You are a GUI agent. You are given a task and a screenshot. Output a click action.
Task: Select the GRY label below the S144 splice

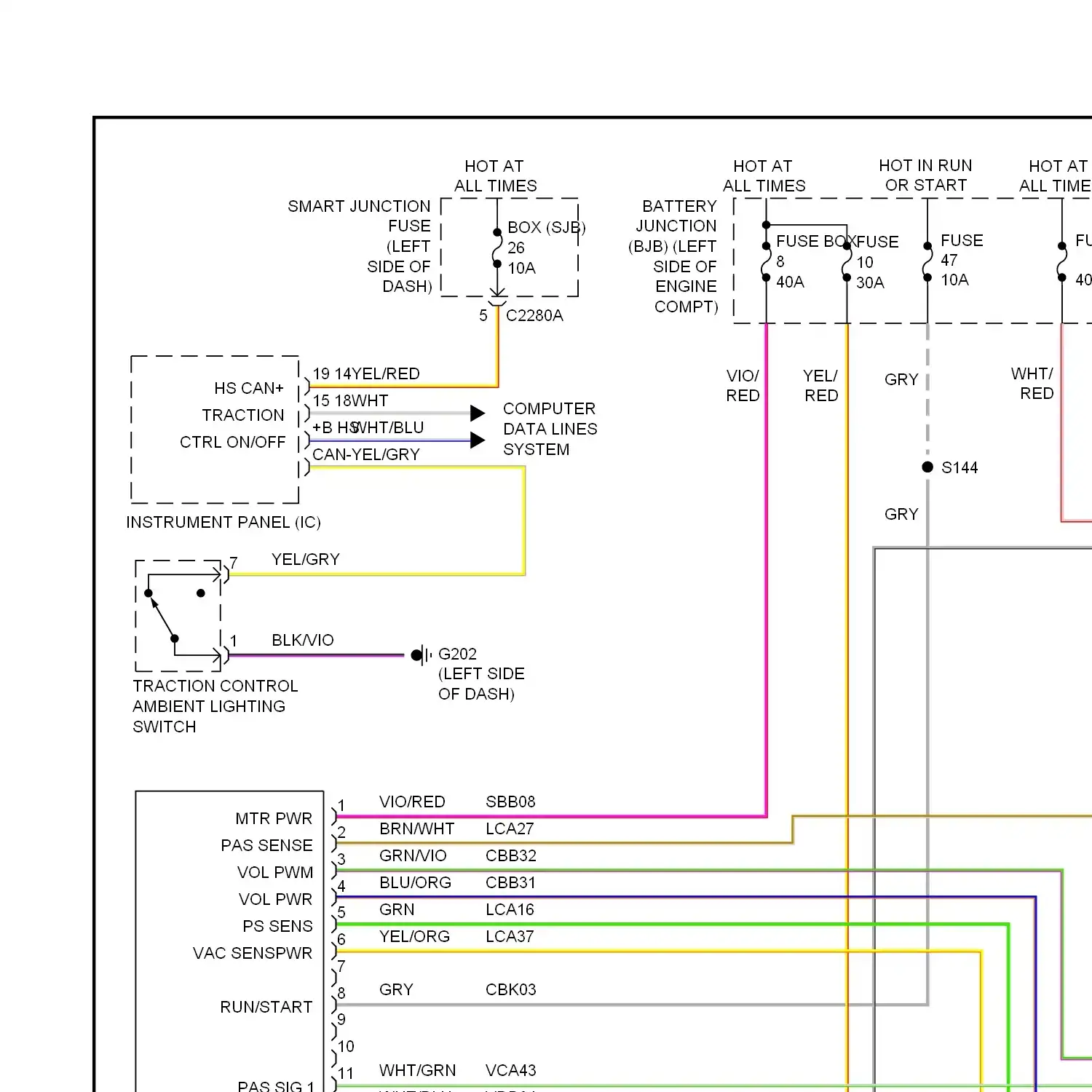[x=901, y=514]
